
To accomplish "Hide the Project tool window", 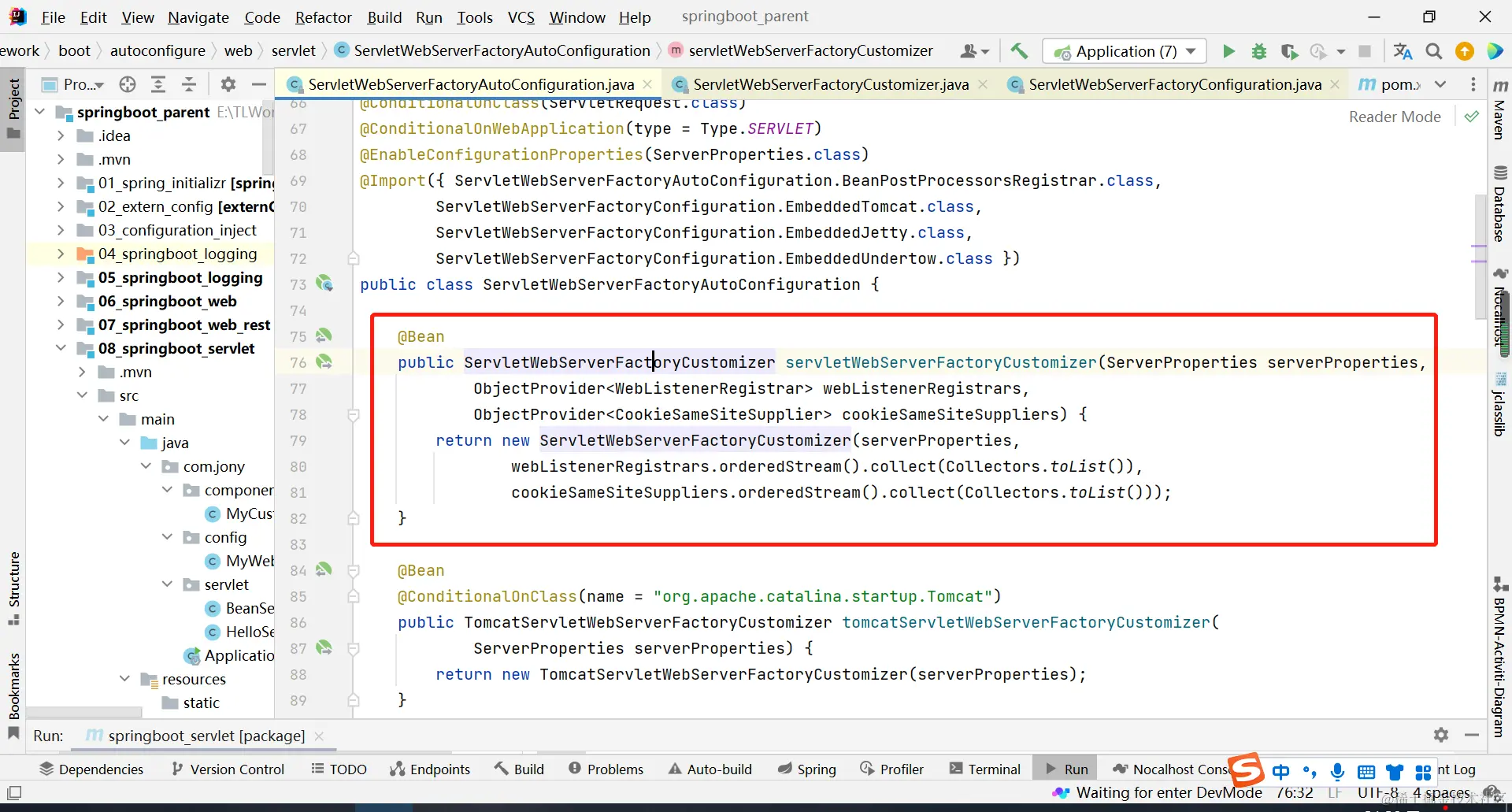I will (x=259, y=84).
